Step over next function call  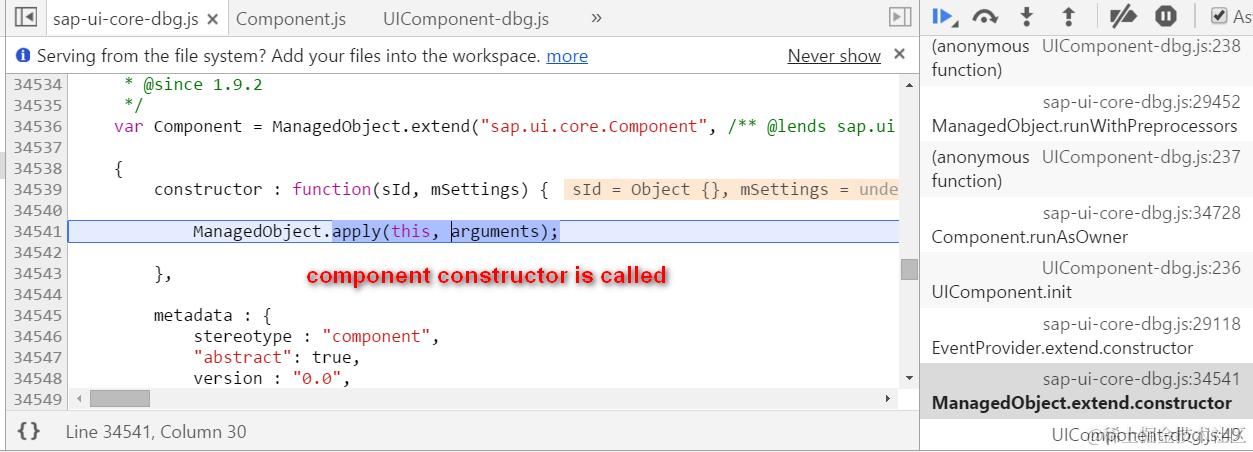click(x=985, y=16)
